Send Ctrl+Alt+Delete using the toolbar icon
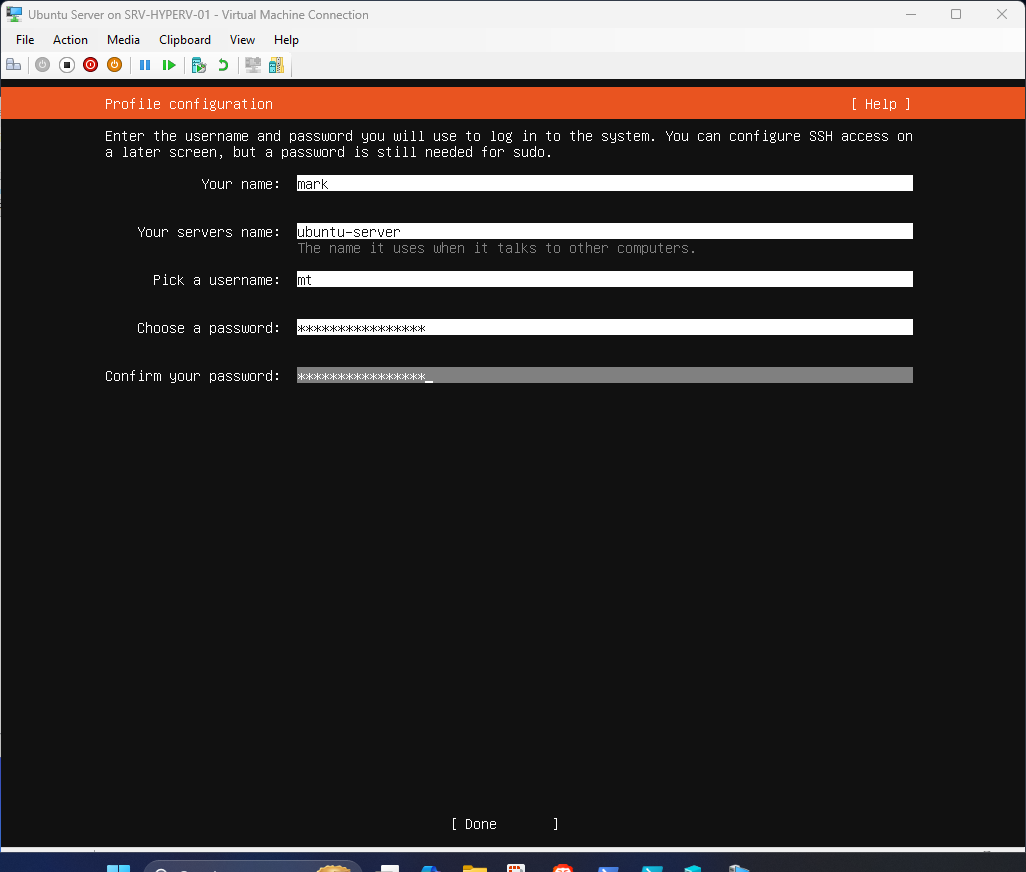 14,64
